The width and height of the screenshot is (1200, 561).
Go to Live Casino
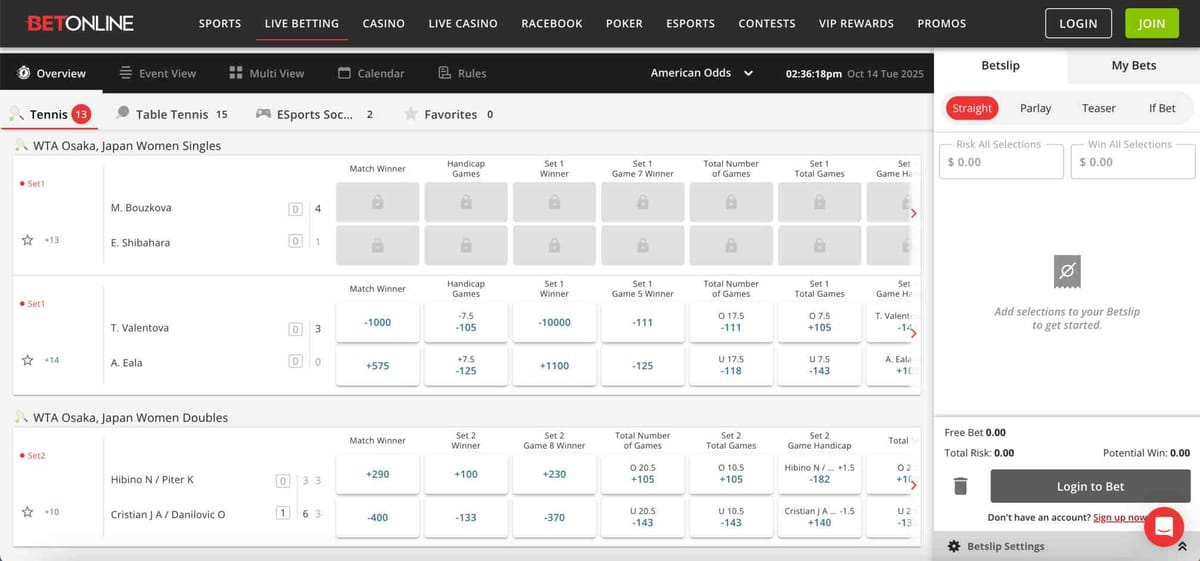point(463,23)
